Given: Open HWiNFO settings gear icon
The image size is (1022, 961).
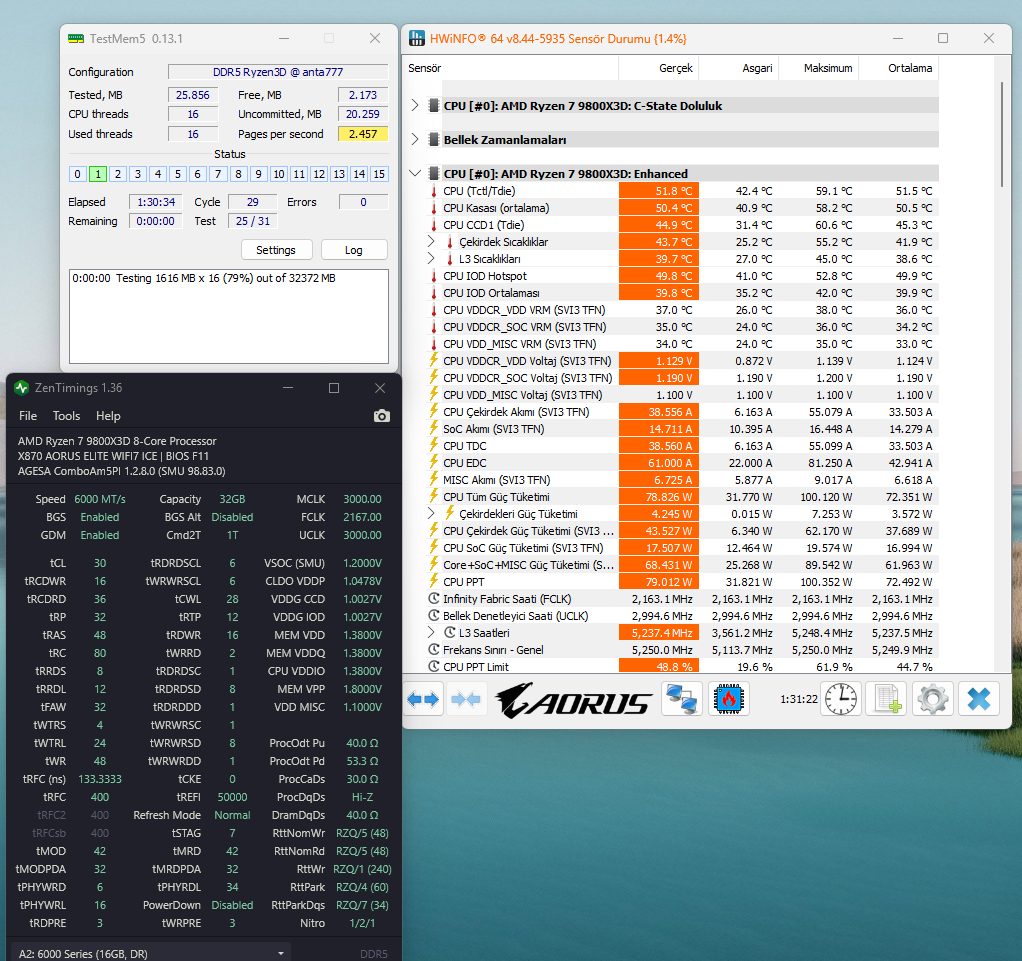Looking at the screenshot, I should click(x=933, y=699).
